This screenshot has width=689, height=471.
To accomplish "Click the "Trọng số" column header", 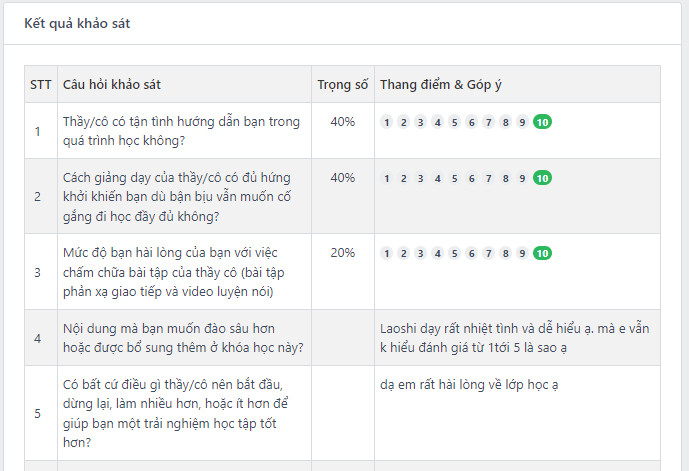I will click(342, 84).
